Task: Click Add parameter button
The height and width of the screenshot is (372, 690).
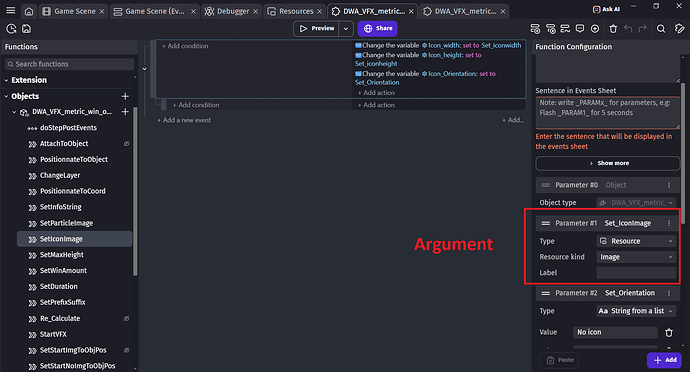Action: (664, 360)
